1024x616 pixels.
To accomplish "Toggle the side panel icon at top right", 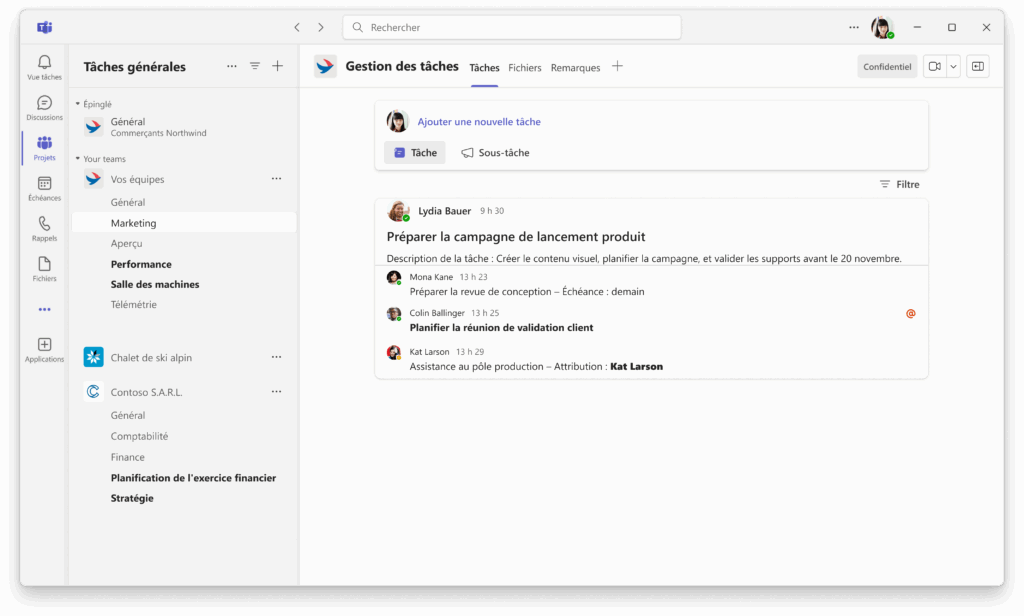I will pos(978,67).
